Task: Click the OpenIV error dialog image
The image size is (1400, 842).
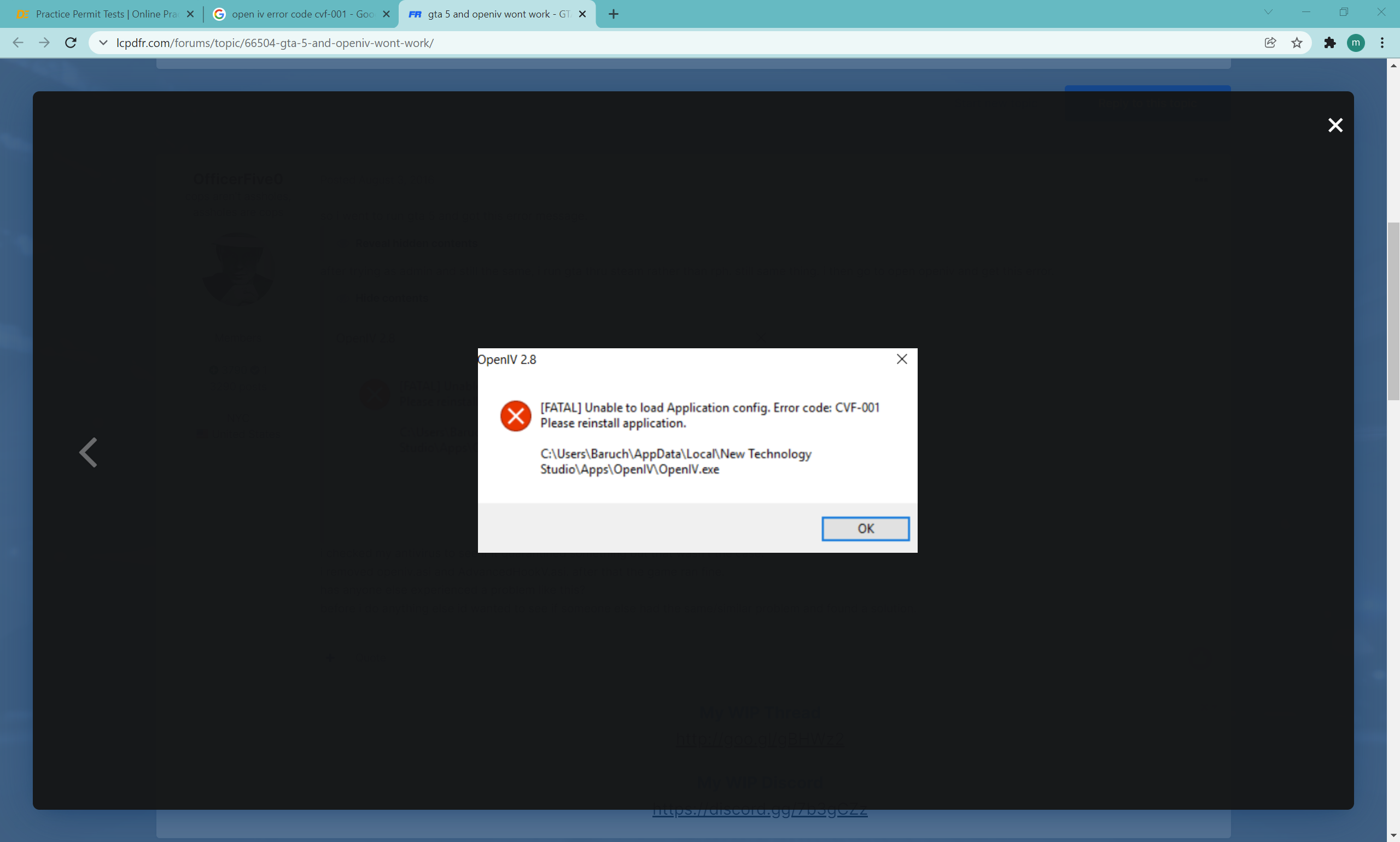Action: click(697, 450)
